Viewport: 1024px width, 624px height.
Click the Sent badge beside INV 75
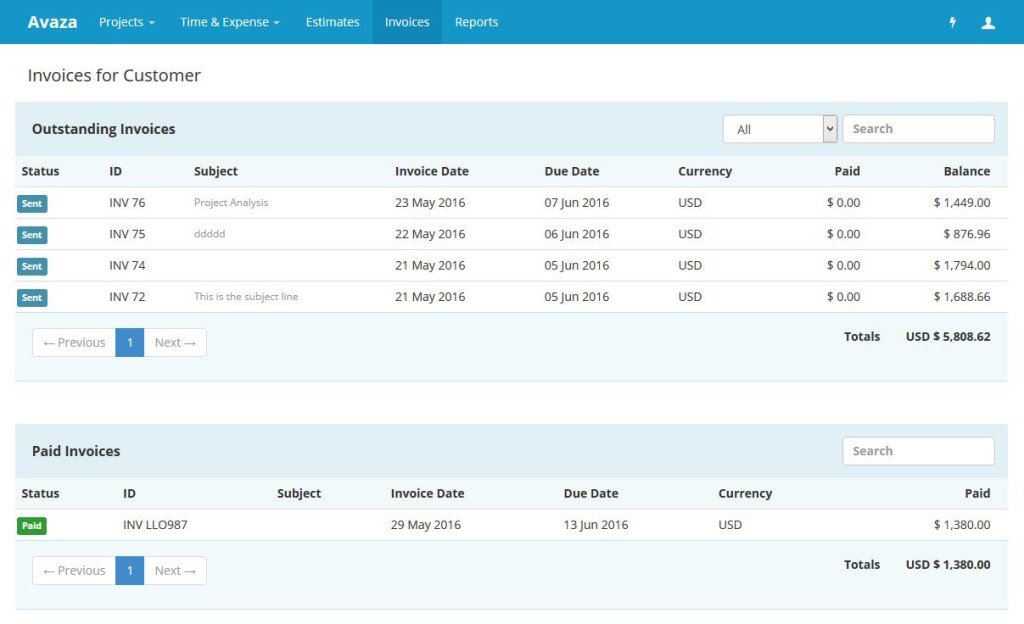31,234
